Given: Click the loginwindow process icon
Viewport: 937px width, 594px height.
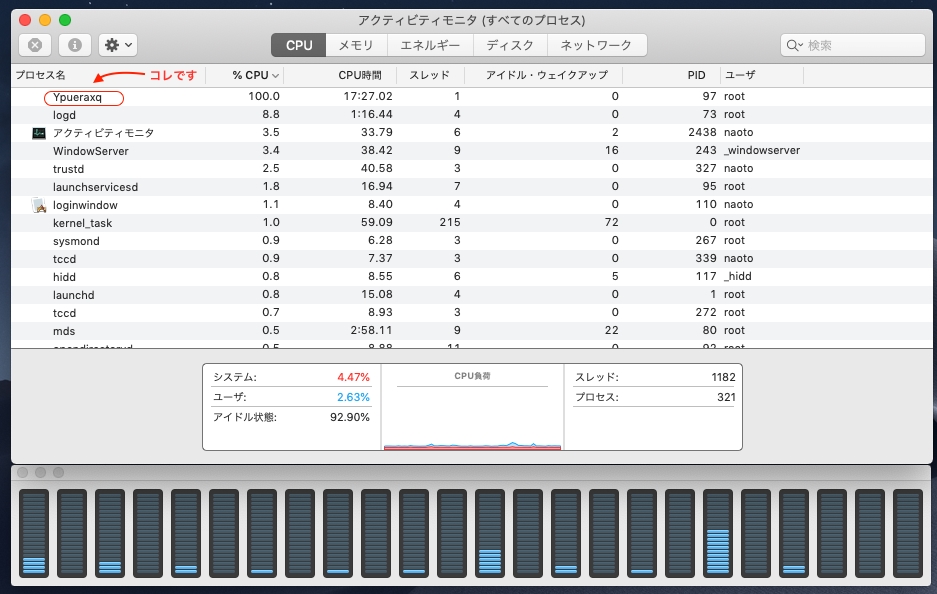Looking at the screenshot, I should 39,205.
